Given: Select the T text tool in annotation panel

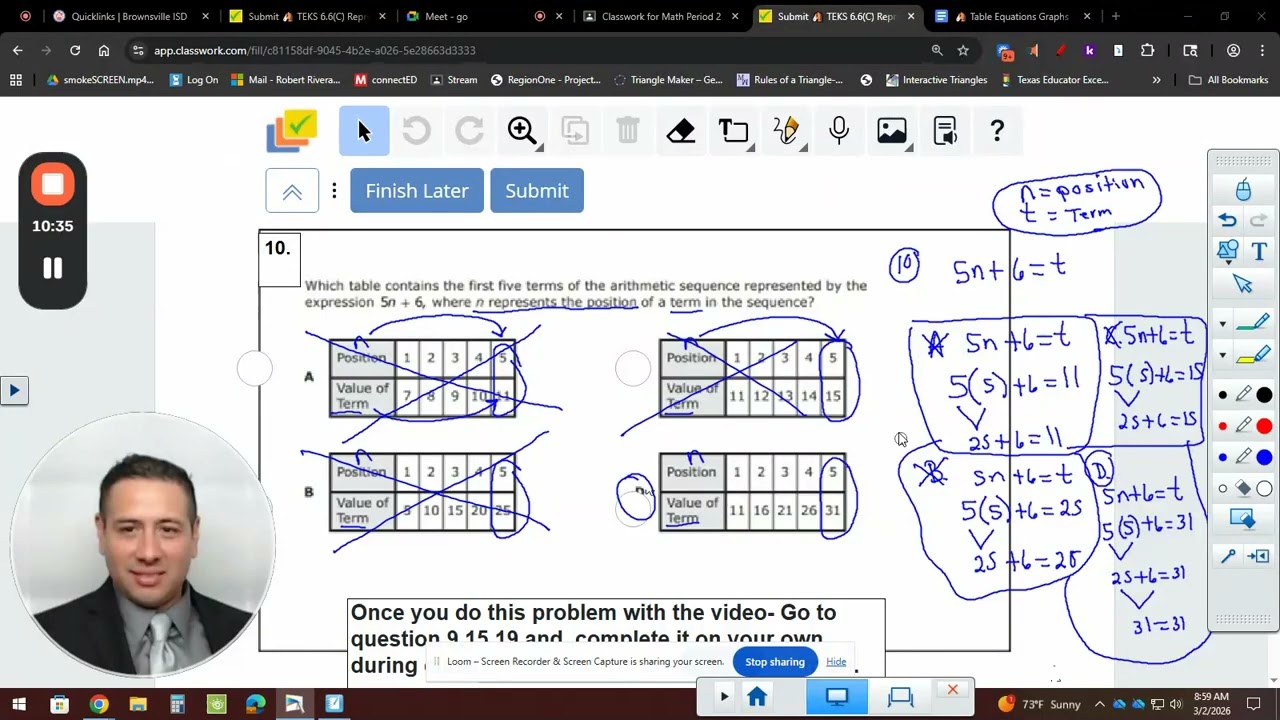Looking at the screenshot, I should point(1259,252).
